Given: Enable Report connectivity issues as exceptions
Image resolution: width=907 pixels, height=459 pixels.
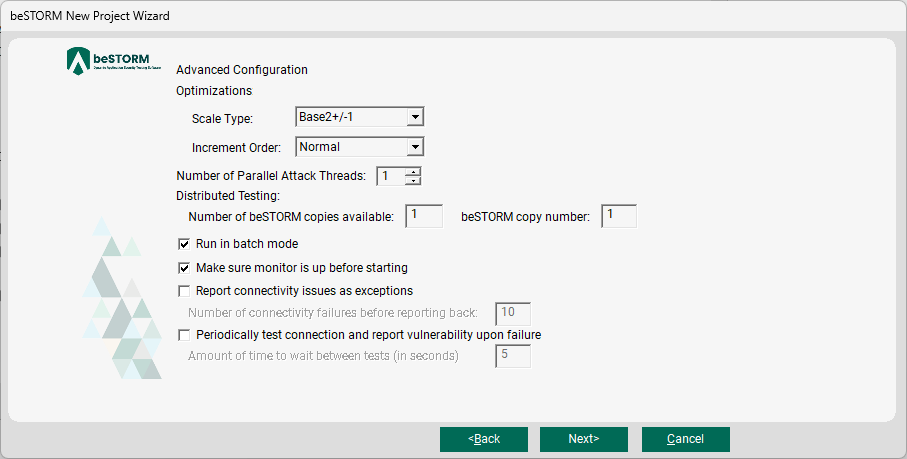Looking at the screenshot, I should coord(184,291).
